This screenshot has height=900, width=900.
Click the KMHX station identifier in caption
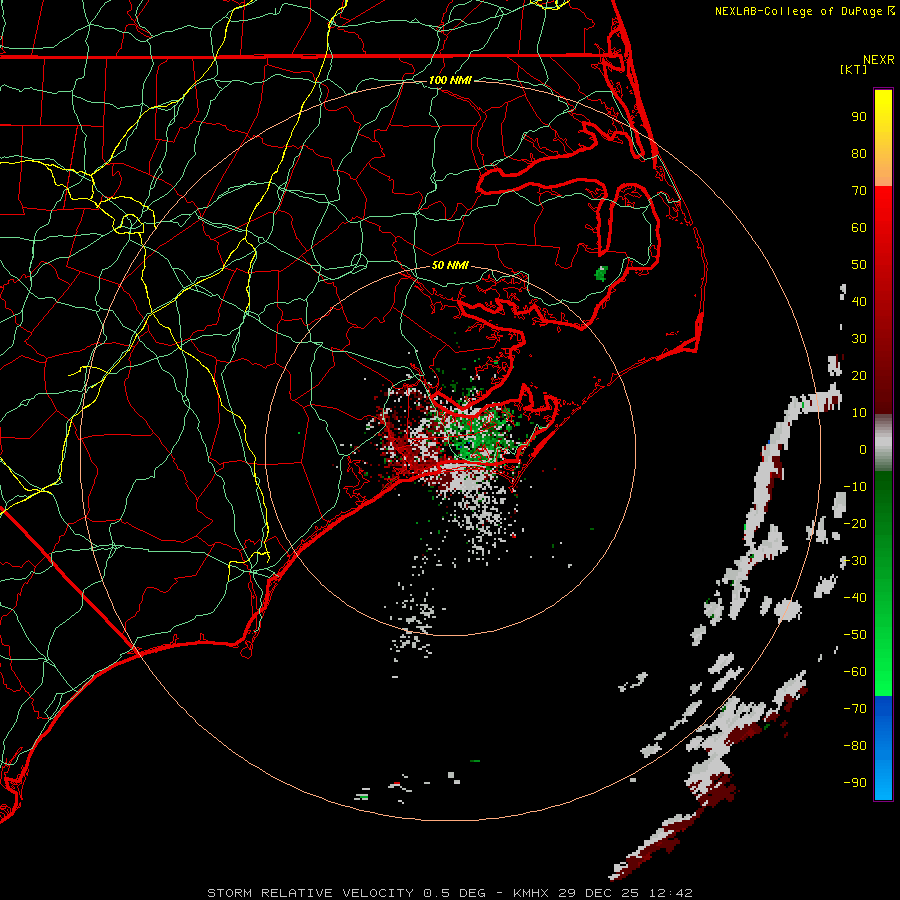(531, 893)
